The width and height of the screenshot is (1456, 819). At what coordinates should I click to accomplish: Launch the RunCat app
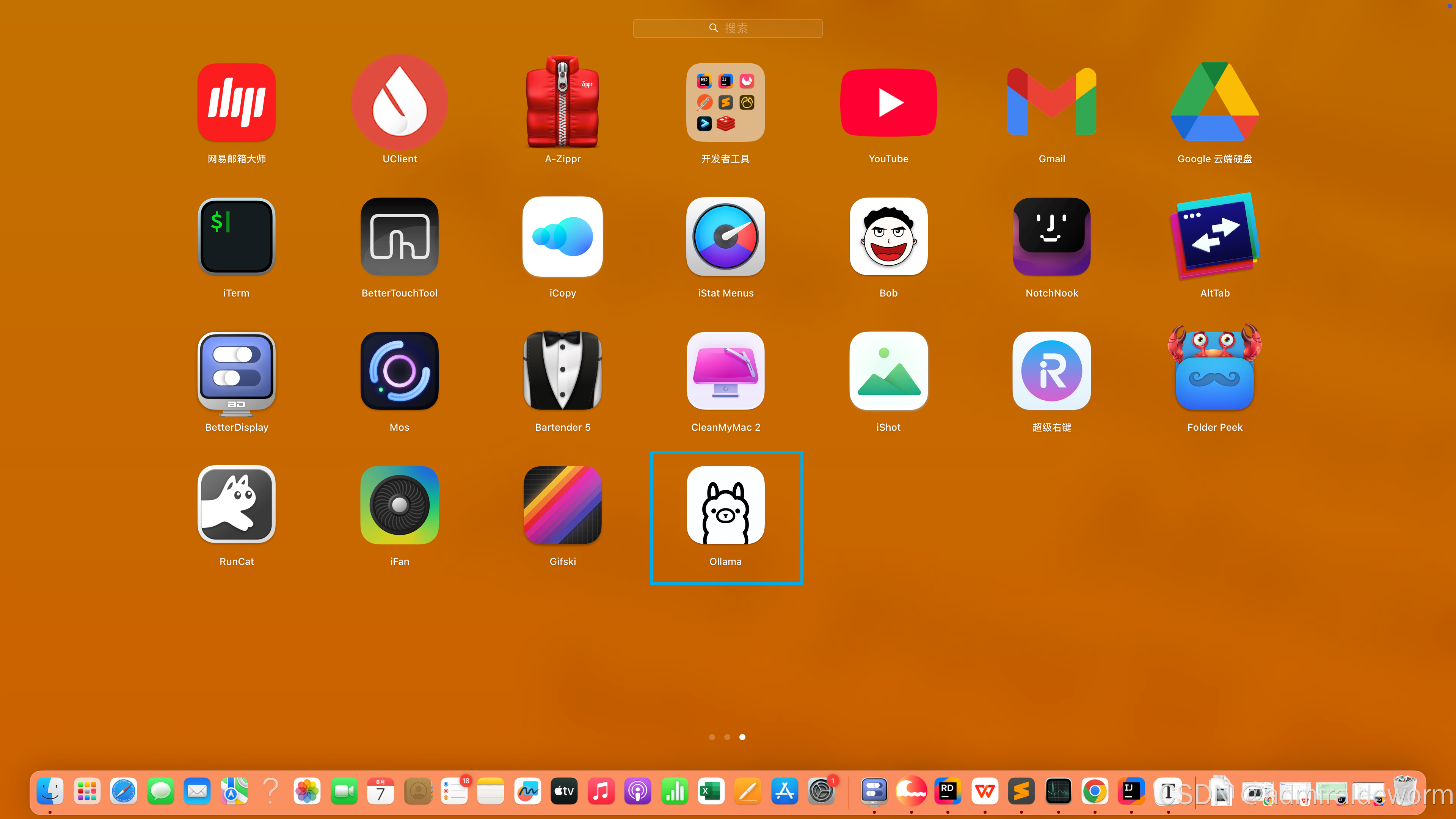(x=236, y=505)
